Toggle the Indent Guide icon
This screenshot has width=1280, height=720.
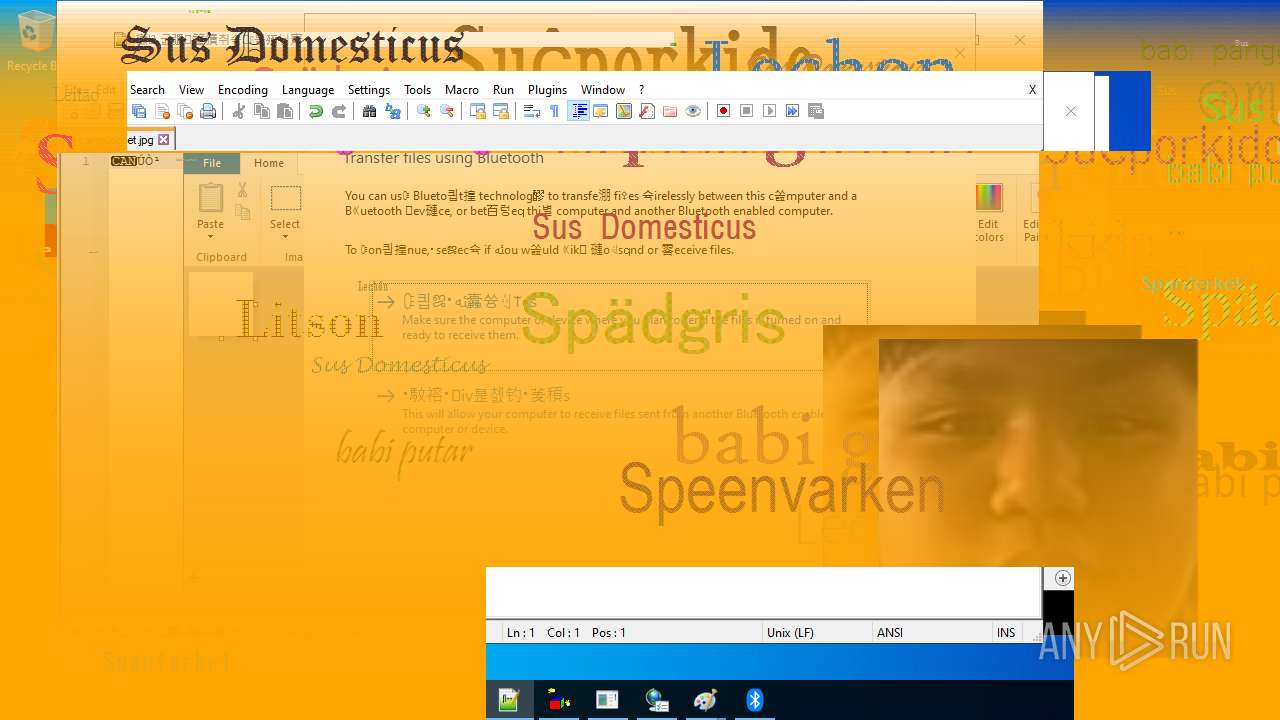(578, 111)
